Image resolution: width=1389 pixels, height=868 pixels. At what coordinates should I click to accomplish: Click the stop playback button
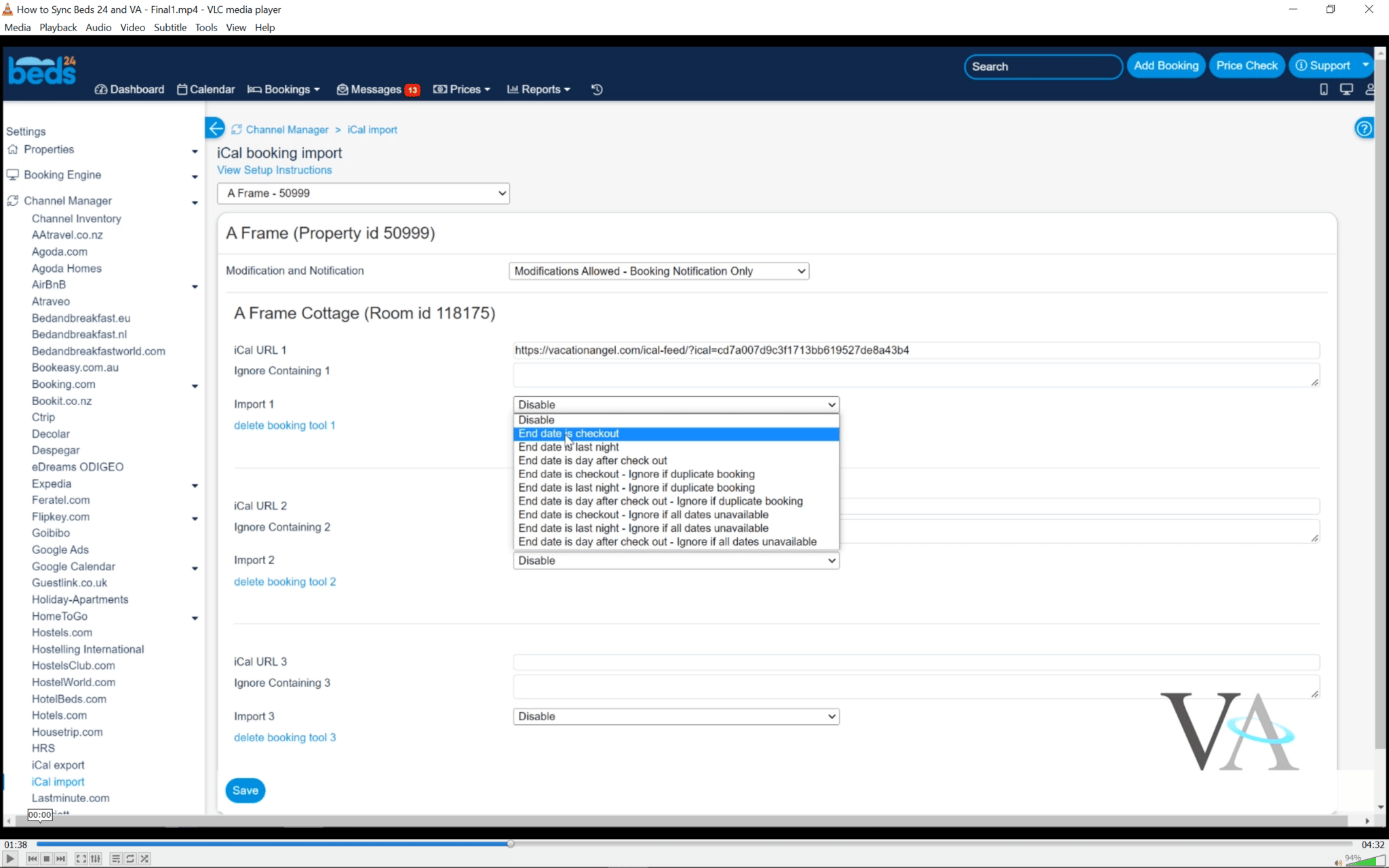pyautogui.click(x=46, y=859)
